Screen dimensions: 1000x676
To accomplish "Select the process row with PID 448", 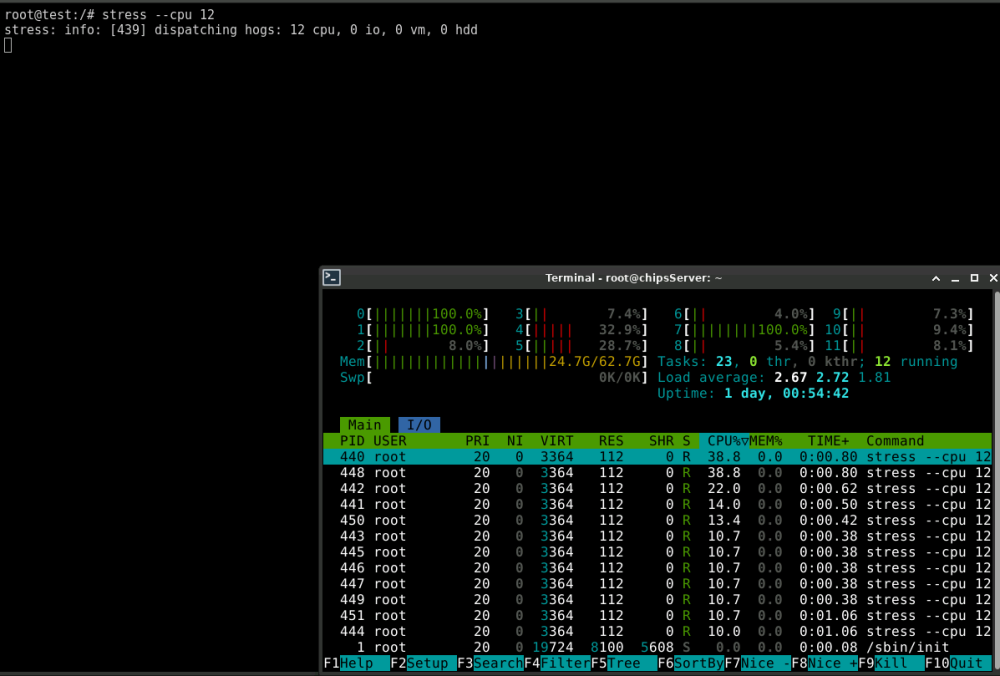I will 658,473.
